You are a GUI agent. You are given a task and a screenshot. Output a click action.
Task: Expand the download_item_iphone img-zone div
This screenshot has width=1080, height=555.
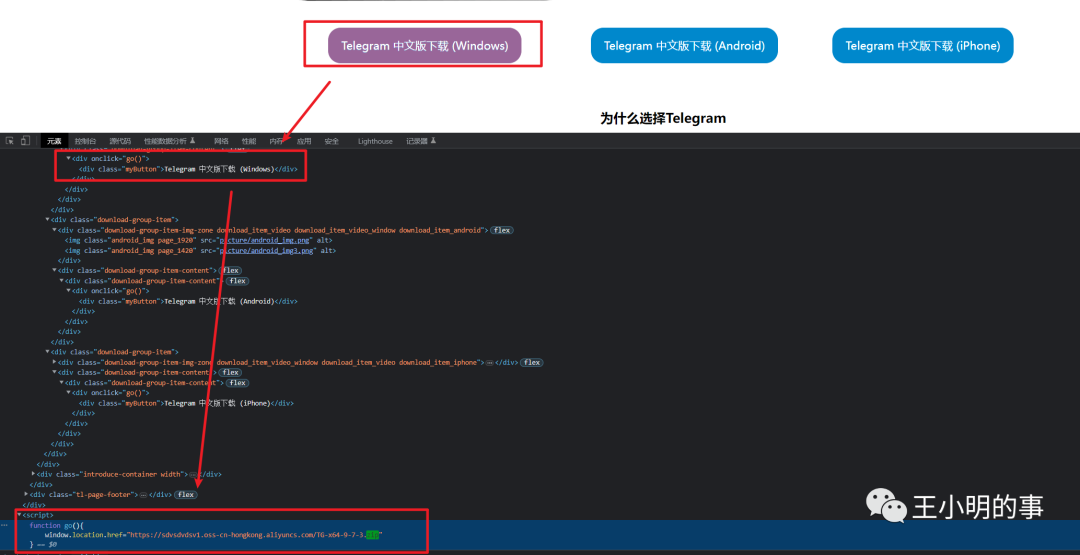pyautogui.click(x=54, y=362)
